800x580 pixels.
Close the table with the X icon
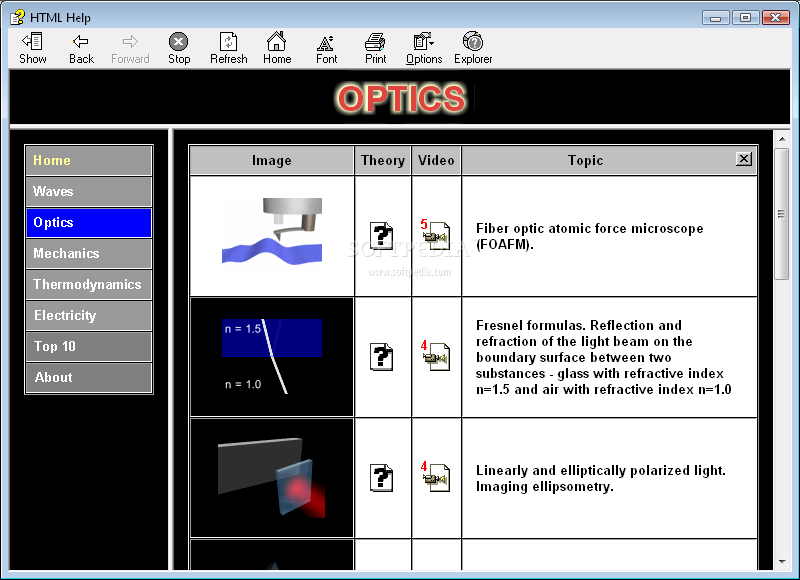744,159
